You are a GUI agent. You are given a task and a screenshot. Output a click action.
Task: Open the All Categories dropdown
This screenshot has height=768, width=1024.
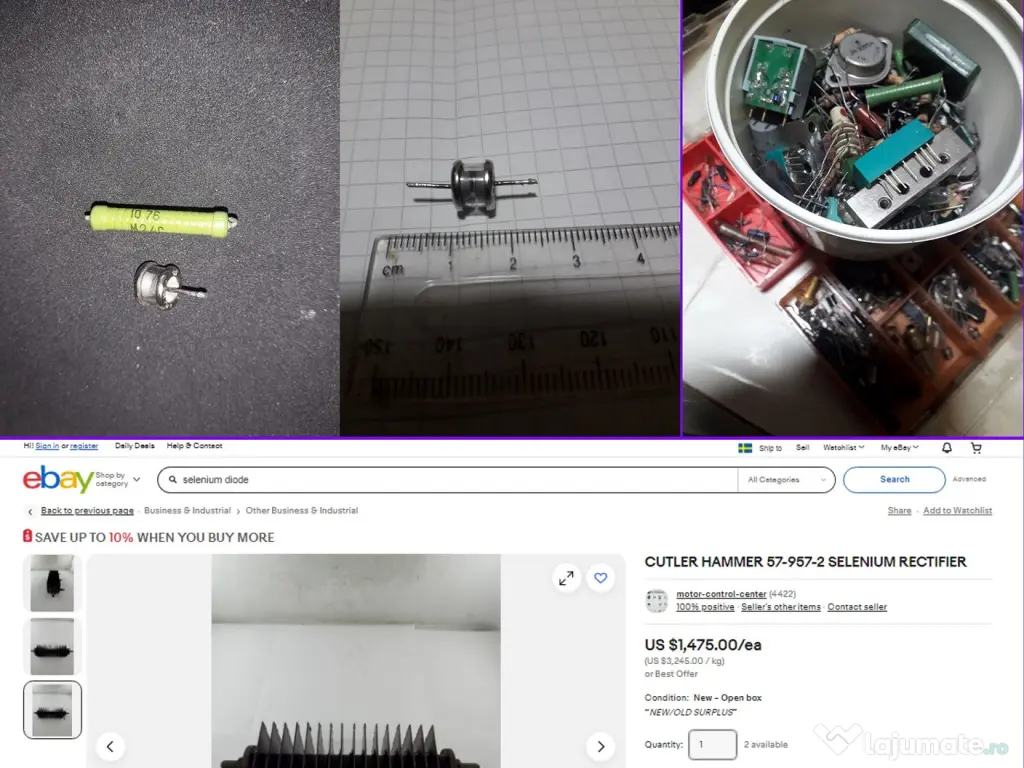click(x=786, y=480)
